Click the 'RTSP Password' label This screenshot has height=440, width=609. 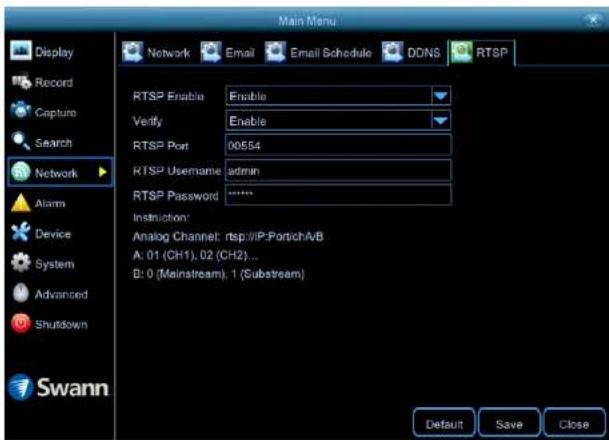coord(176,196)
